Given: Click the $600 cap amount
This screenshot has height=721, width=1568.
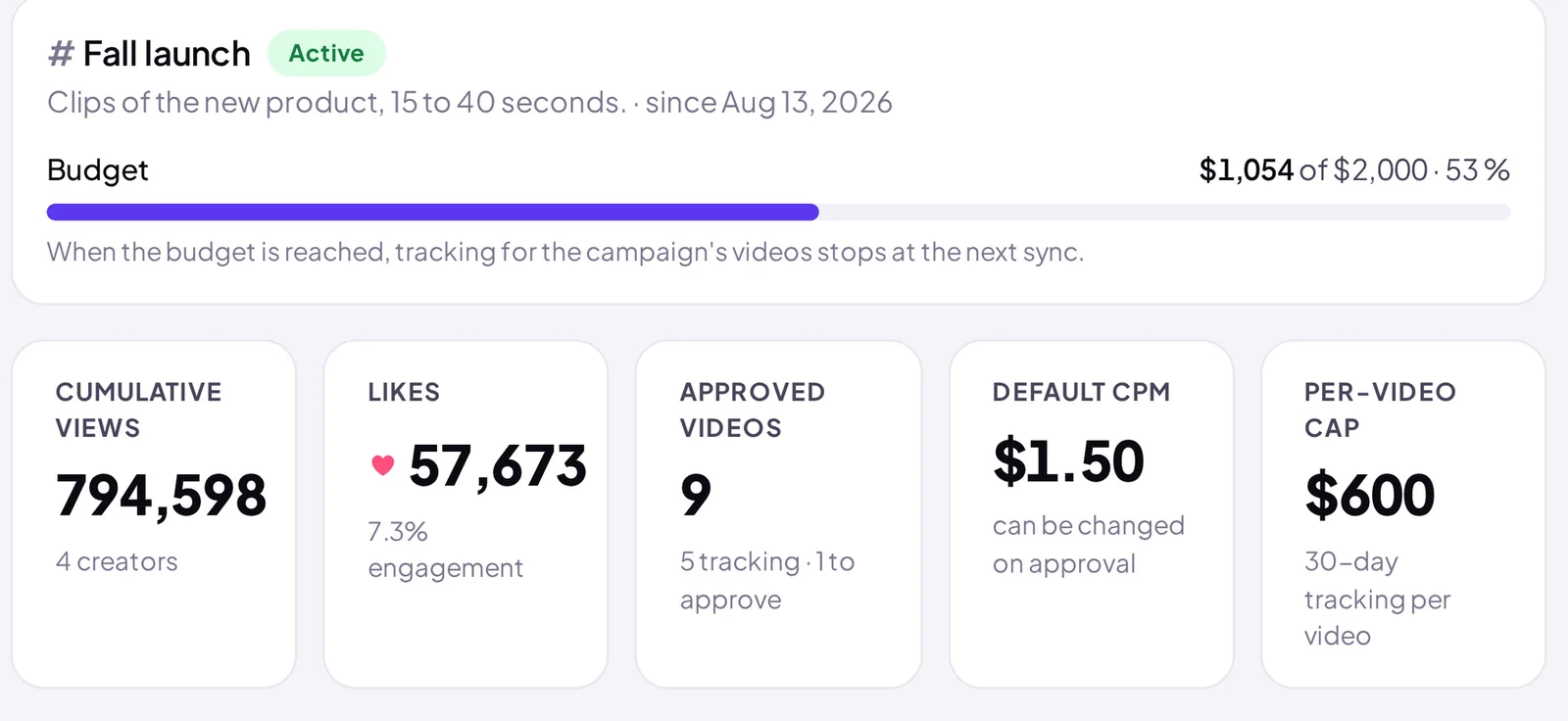Looking at the screenshot, I should pyautogui.click(x=1369, y=495).
